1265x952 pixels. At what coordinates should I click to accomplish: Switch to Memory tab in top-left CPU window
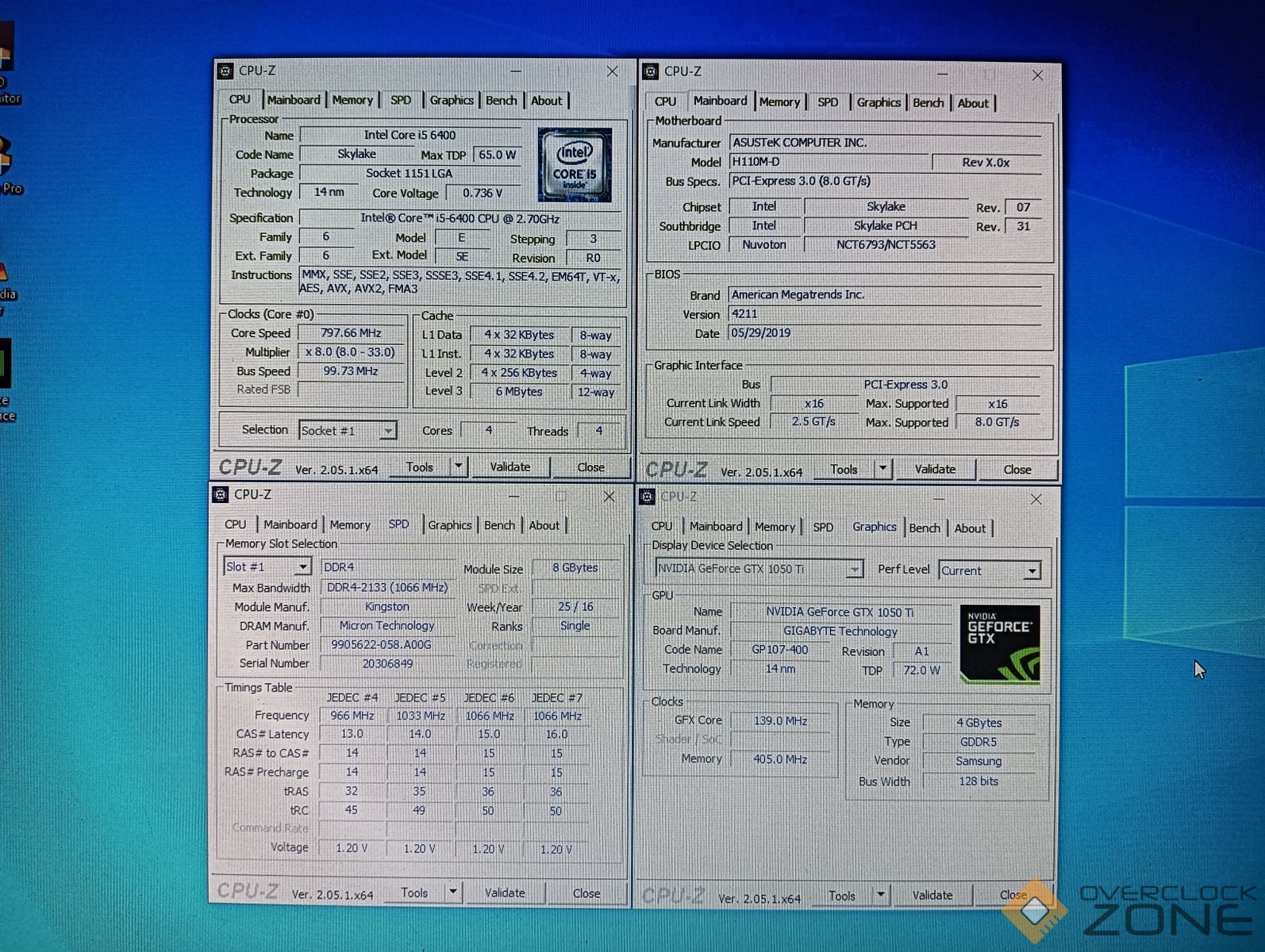(352, 100)
